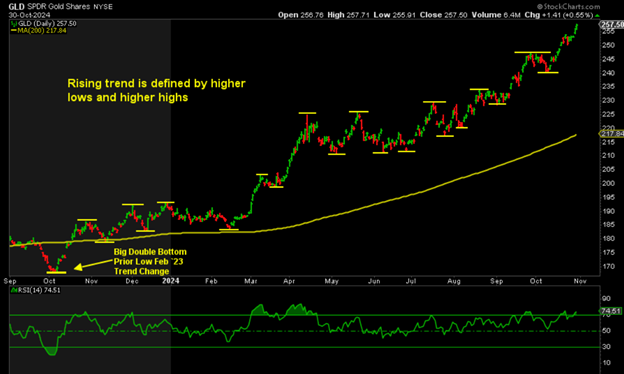Image resolution: width=624 pixels, height=374 pixels.
Task: Click the 250 price axis label
Action: pos(608,45)
